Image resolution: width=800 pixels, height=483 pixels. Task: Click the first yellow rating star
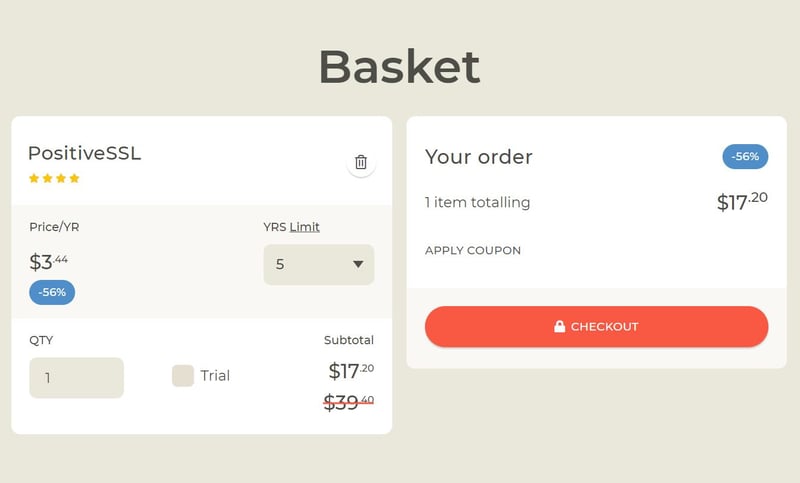pos(34,178)
